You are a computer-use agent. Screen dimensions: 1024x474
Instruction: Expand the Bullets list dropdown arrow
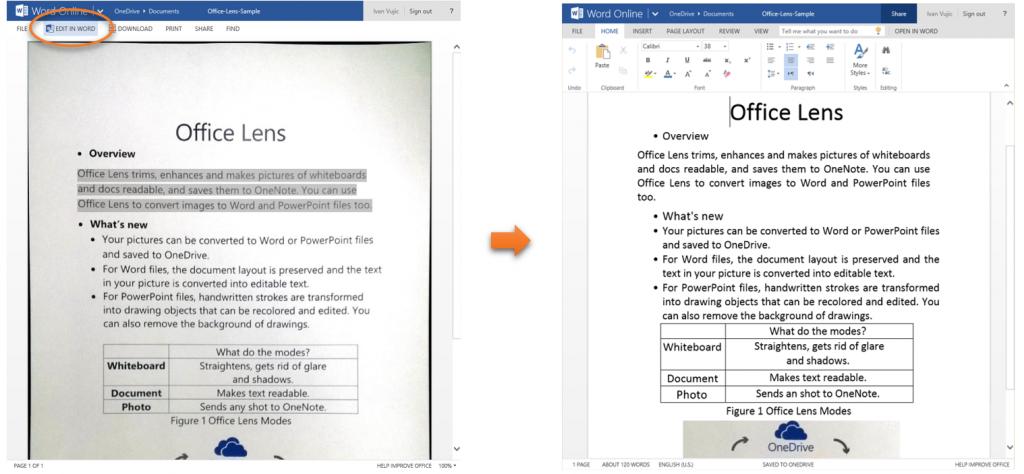779,47
